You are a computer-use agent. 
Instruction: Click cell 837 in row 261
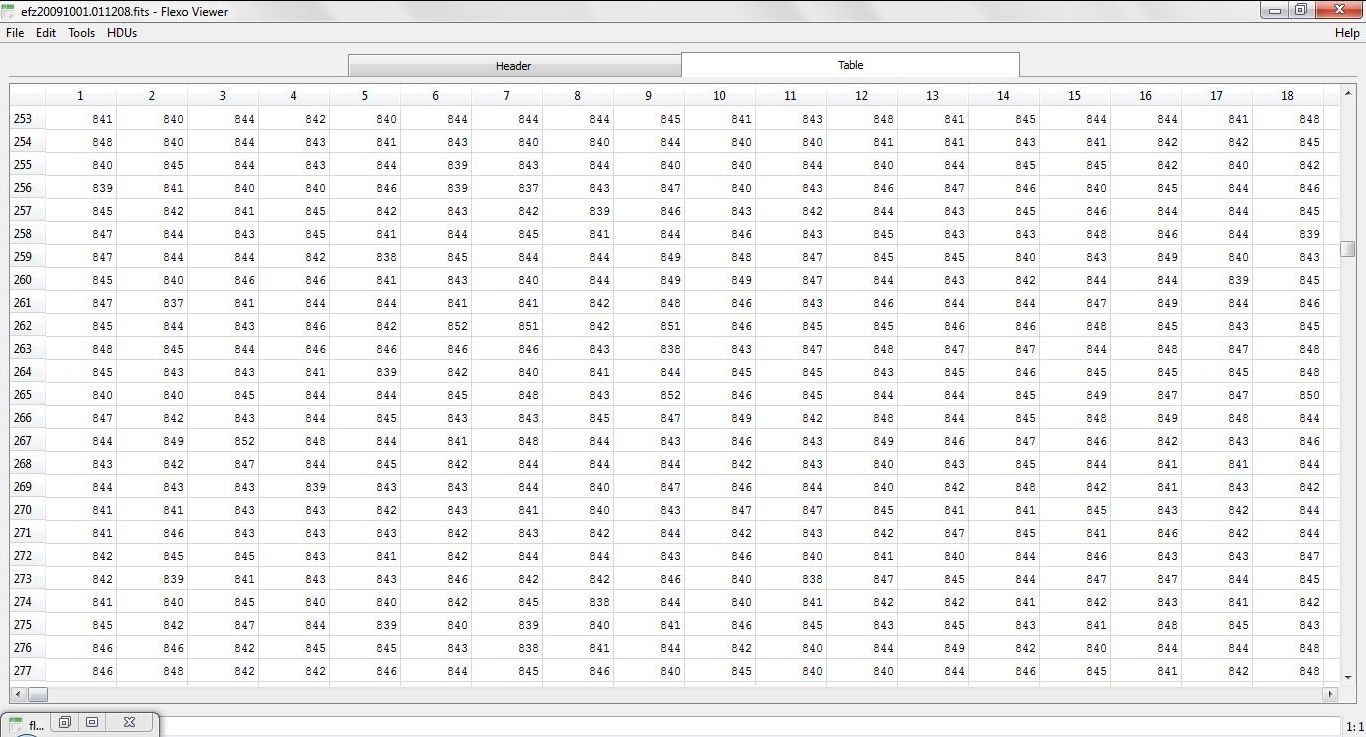(152, 303)
